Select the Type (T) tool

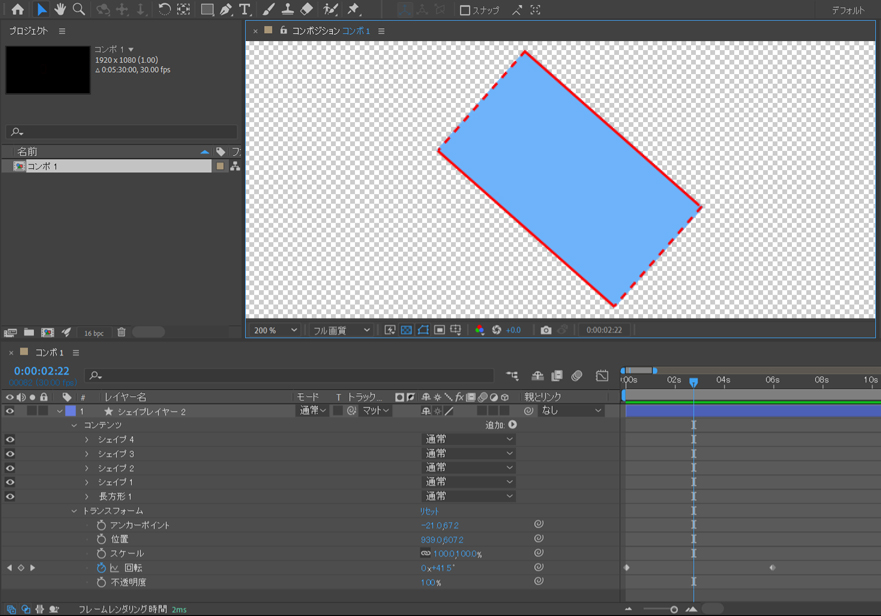click(x=245, y=10)
